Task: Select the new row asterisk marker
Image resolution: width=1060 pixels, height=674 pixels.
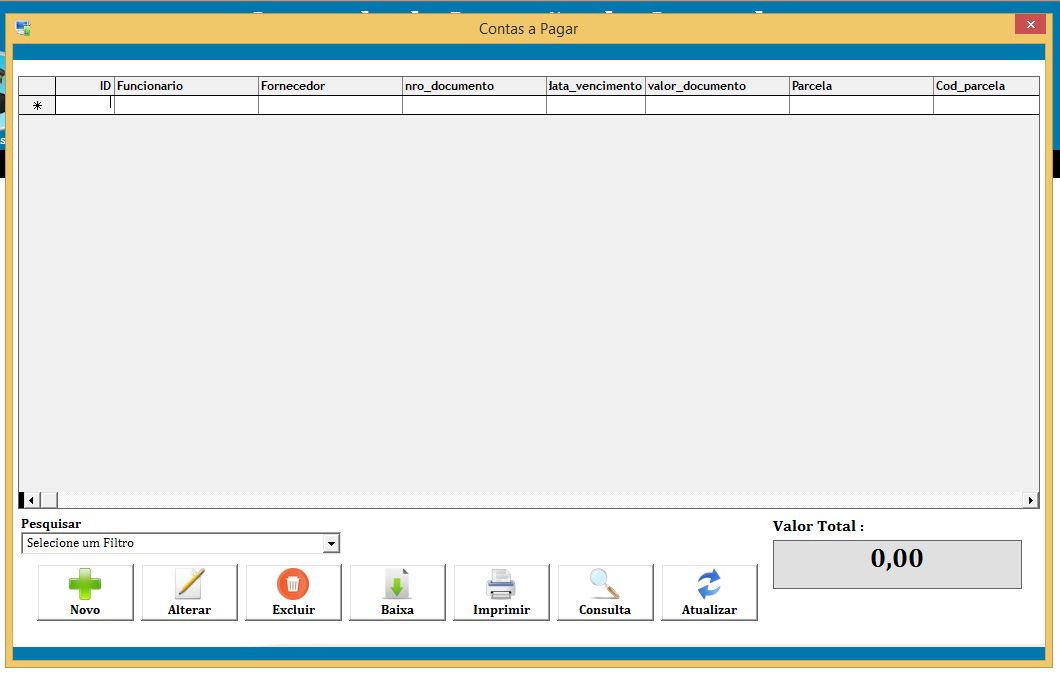Action: click(x=37, y=105)
